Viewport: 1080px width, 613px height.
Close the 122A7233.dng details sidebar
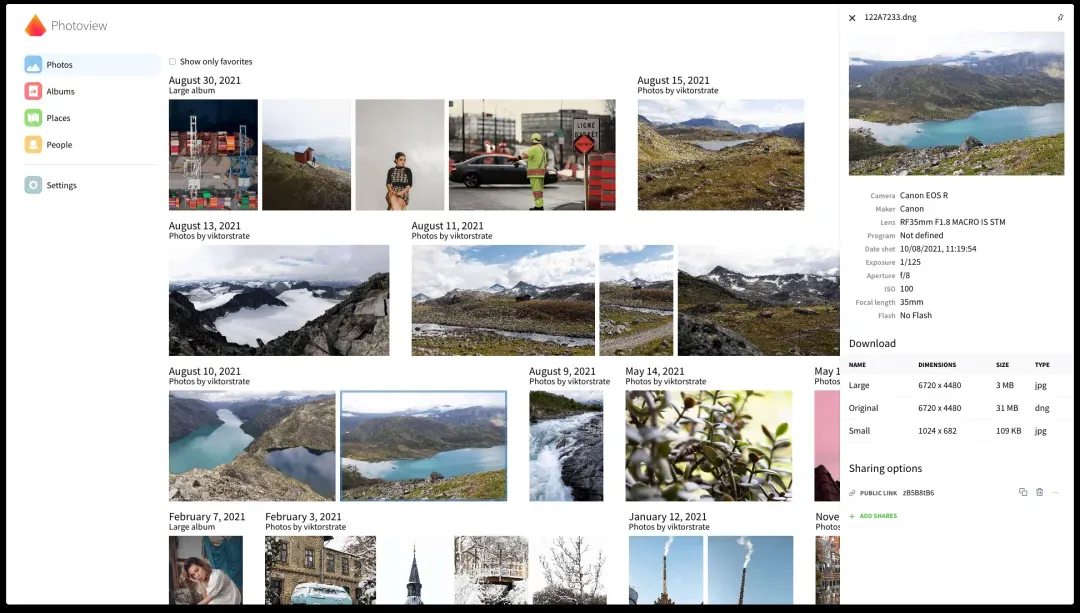click(852, 18)
